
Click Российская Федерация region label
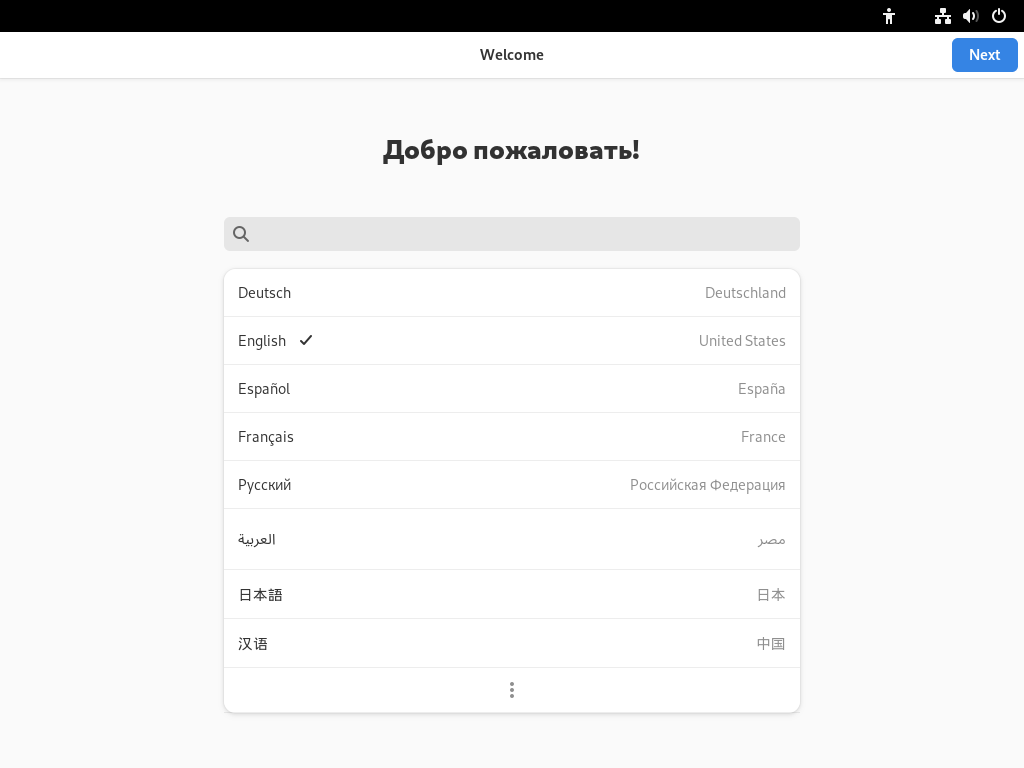(x=707, y=485)
